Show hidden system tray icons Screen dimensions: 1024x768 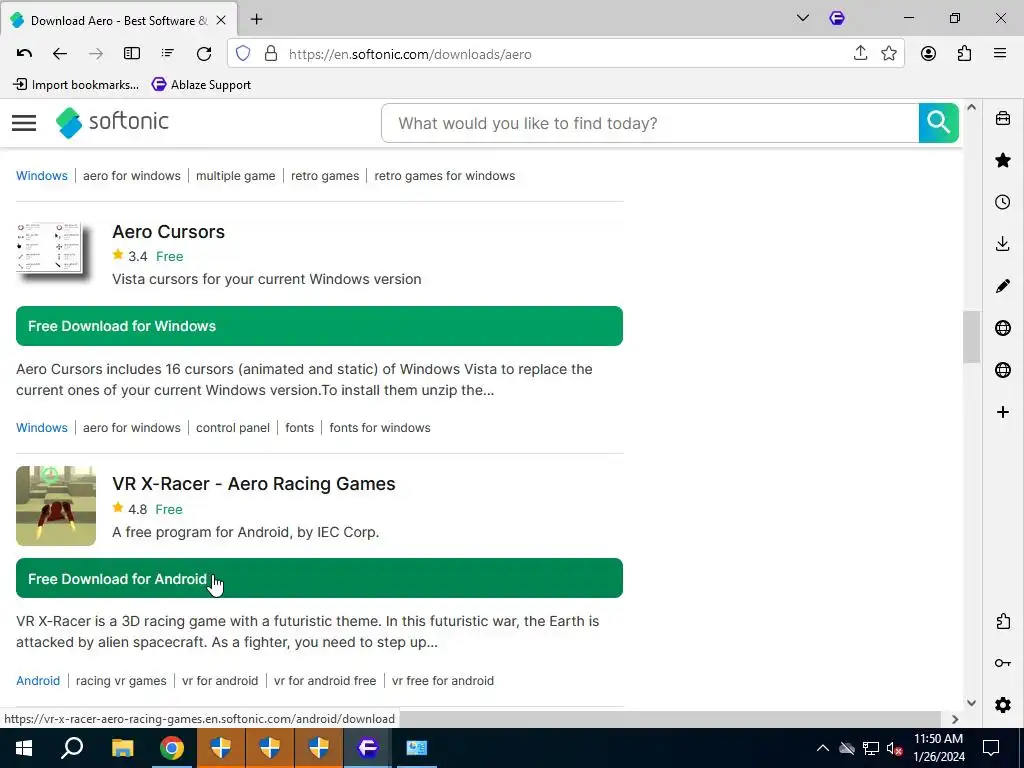pos(823,748)
